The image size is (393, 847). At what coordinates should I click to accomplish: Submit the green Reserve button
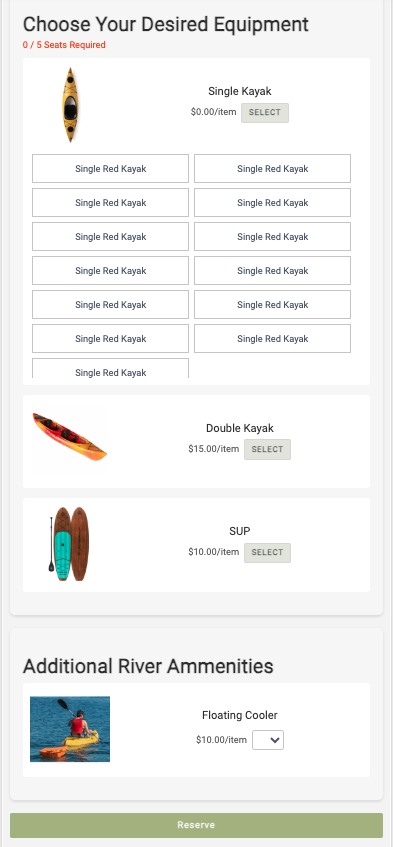coord(196,825)
